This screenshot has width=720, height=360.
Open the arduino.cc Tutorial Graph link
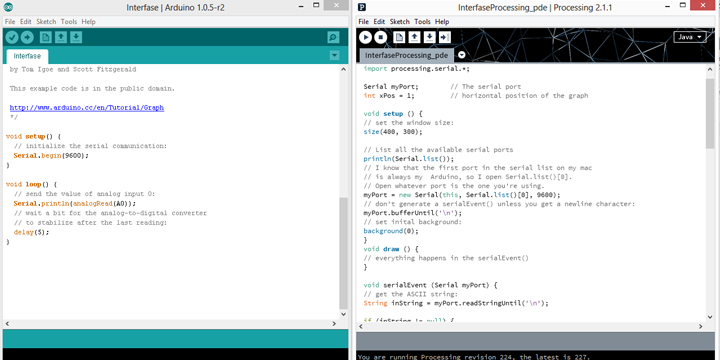87,108
